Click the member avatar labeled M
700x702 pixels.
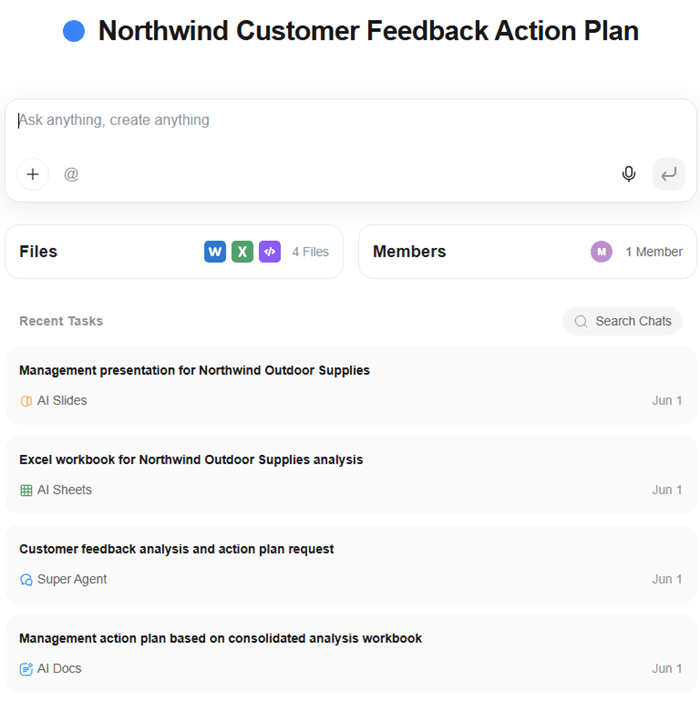[602, 252]
